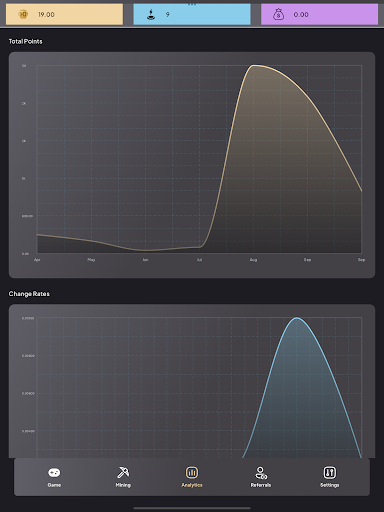384x512 pixels.
Task: Tap the Analytics tab label
Action: coord(192,485)
